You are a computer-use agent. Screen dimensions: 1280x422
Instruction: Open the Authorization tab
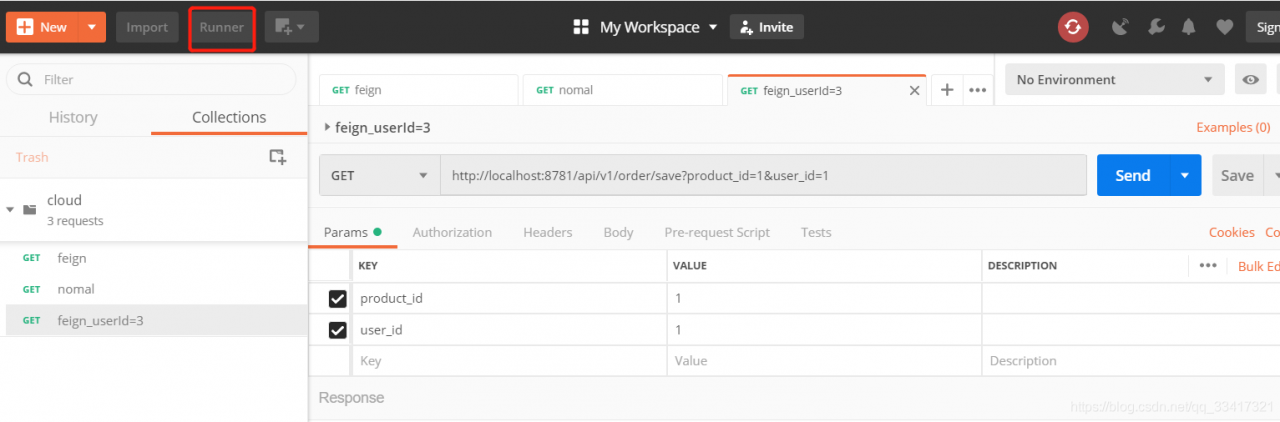tap(452, 232)
